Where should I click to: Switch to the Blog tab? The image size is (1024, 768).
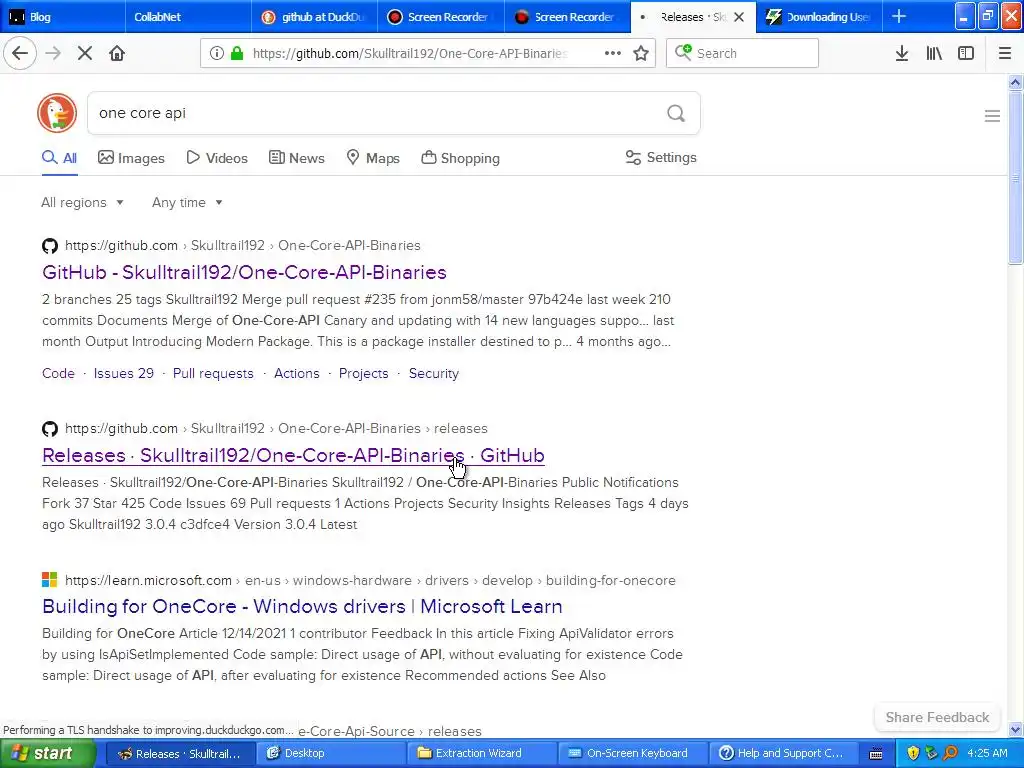click(63, 17)
